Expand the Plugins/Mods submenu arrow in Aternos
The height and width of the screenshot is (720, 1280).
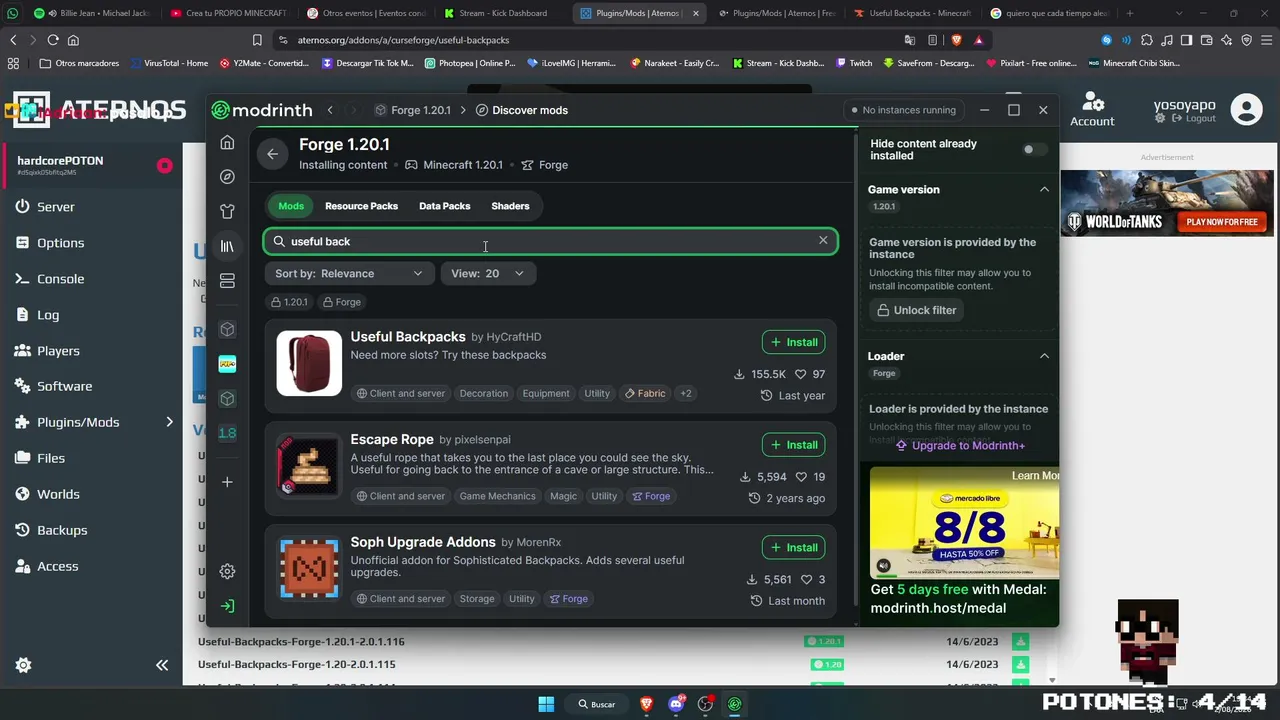pyautogui.click(x=169, y=422)
